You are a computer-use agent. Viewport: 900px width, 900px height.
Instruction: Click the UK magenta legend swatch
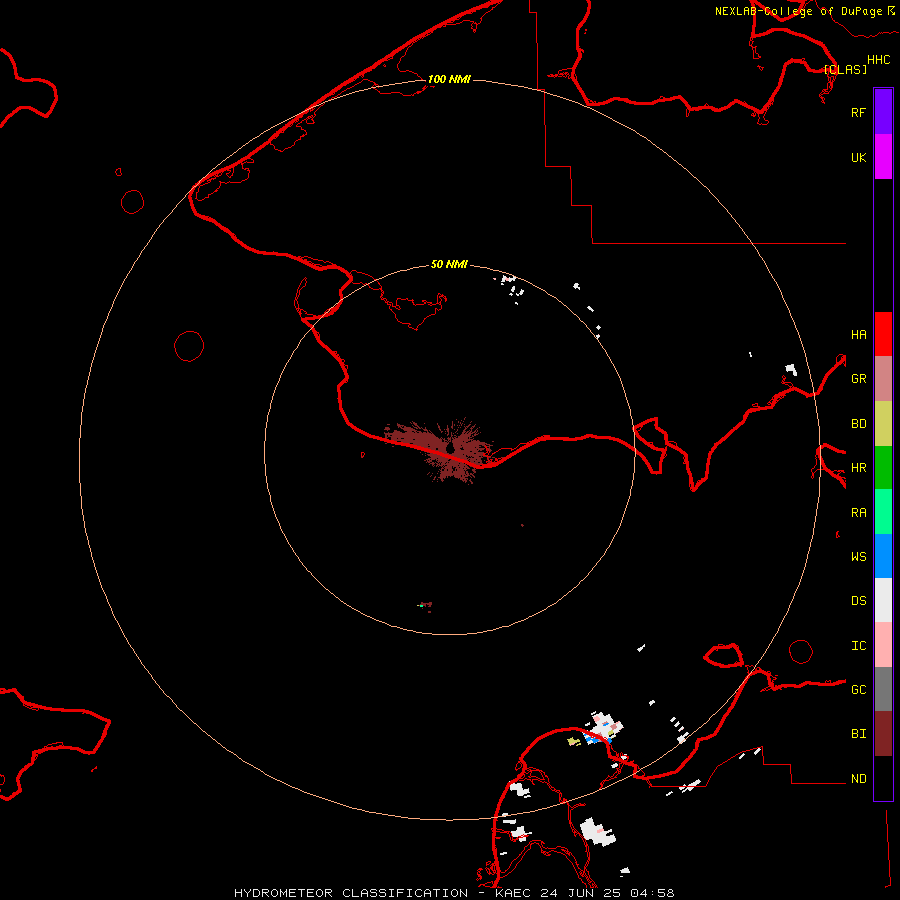(883, 157)
